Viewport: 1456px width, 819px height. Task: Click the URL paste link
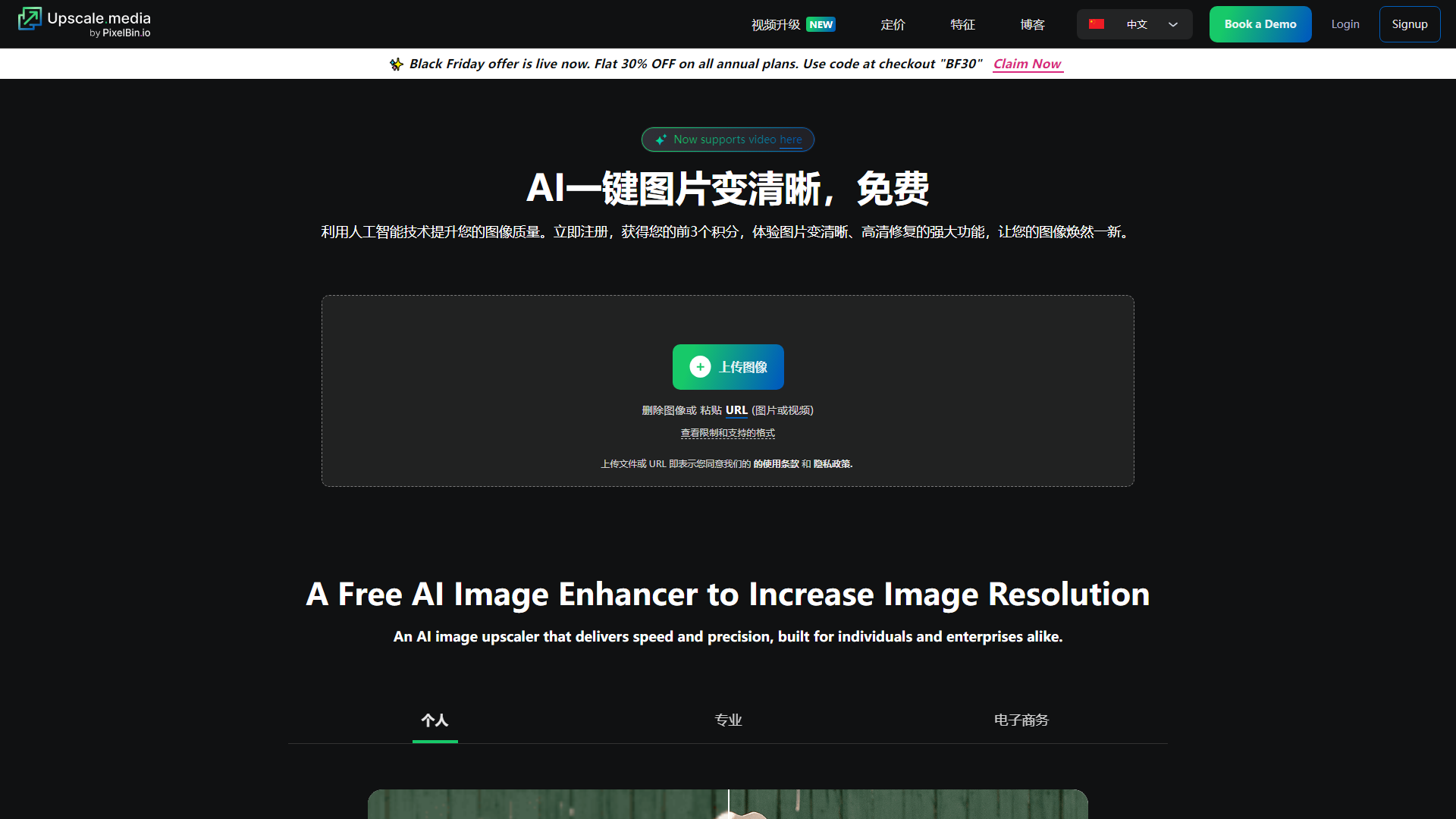pos(736,410)
